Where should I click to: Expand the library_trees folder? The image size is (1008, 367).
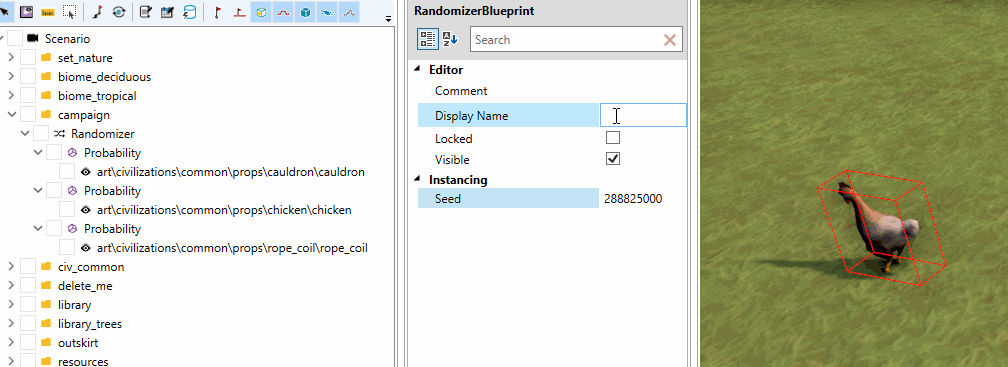point(10,323)
